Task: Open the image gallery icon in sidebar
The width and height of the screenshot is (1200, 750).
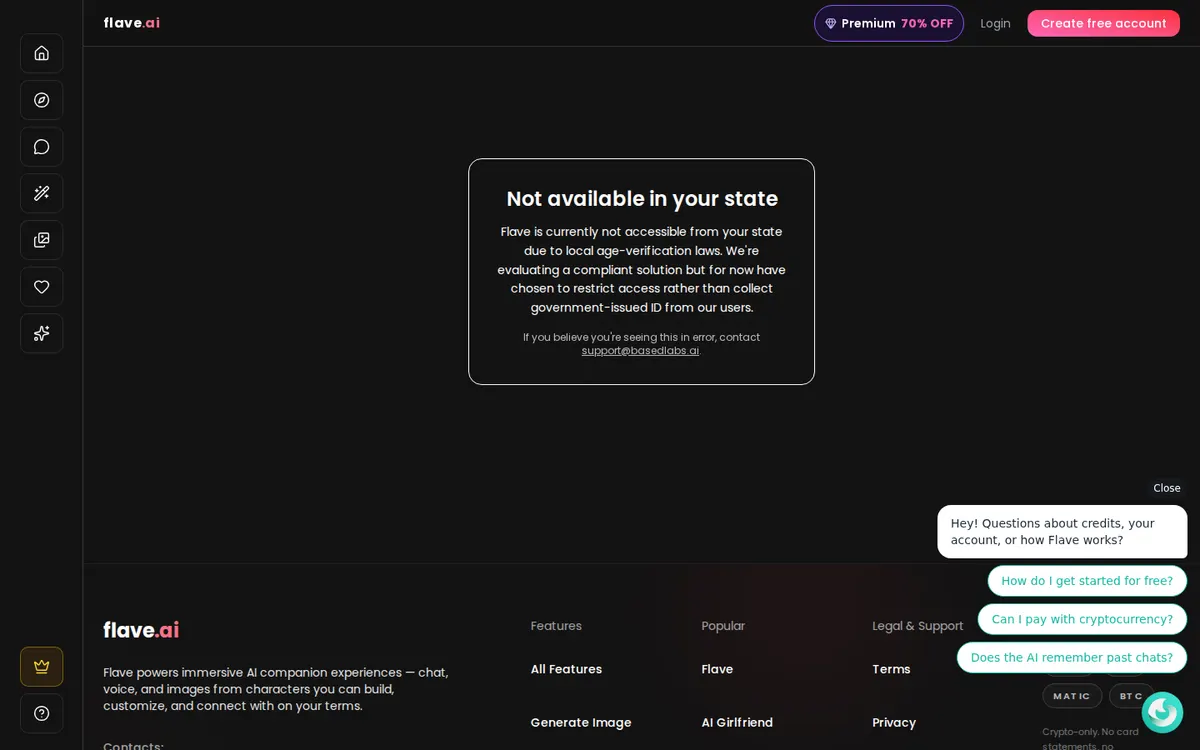Action: [x=41, y=240]
